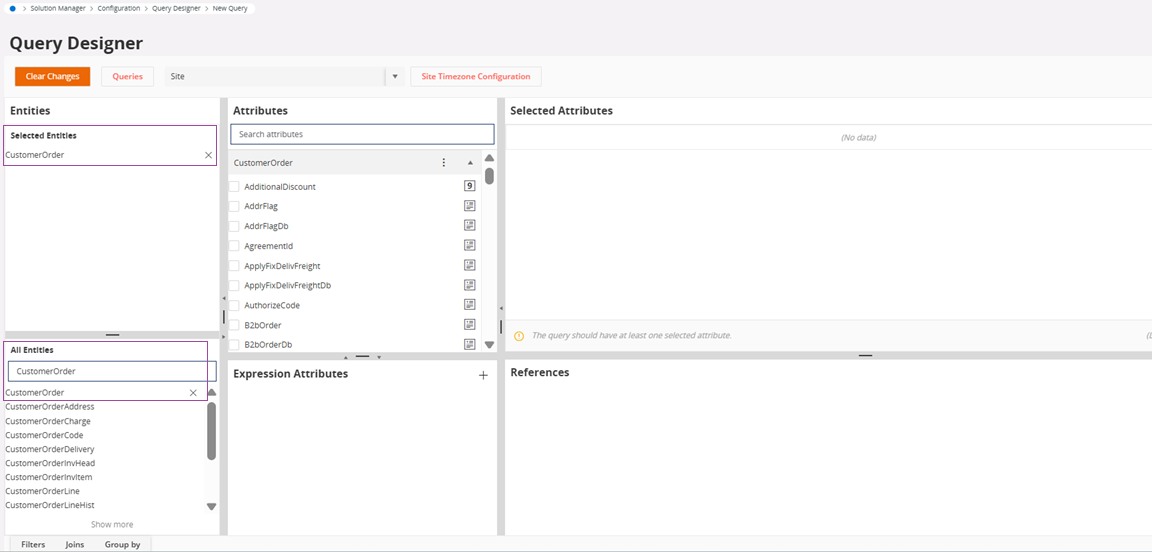Image resolution: width=1152 pixels, height=552 pixels.
Task: Remove CustomerOrder from Selected Entities
Action: point(208,155)
